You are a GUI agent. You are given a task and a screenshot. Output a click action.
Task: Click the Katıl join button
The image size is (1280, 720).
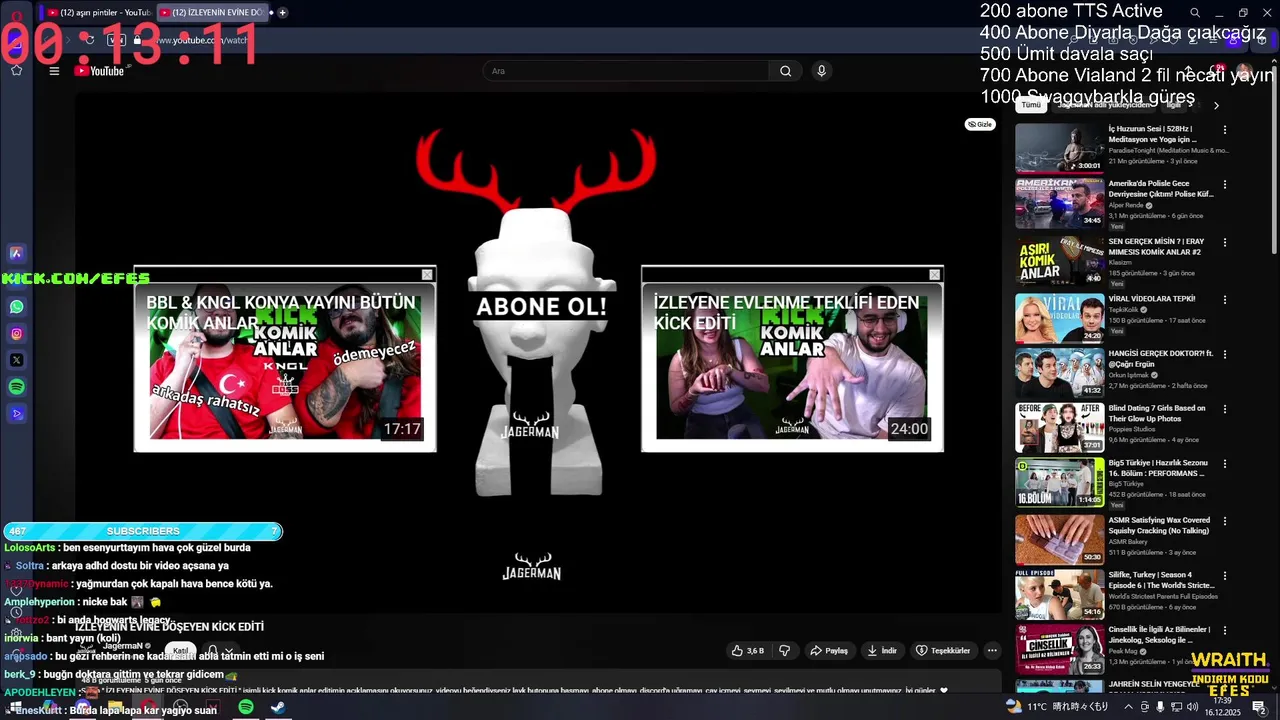pyautogui.click(x=180, y=650)
